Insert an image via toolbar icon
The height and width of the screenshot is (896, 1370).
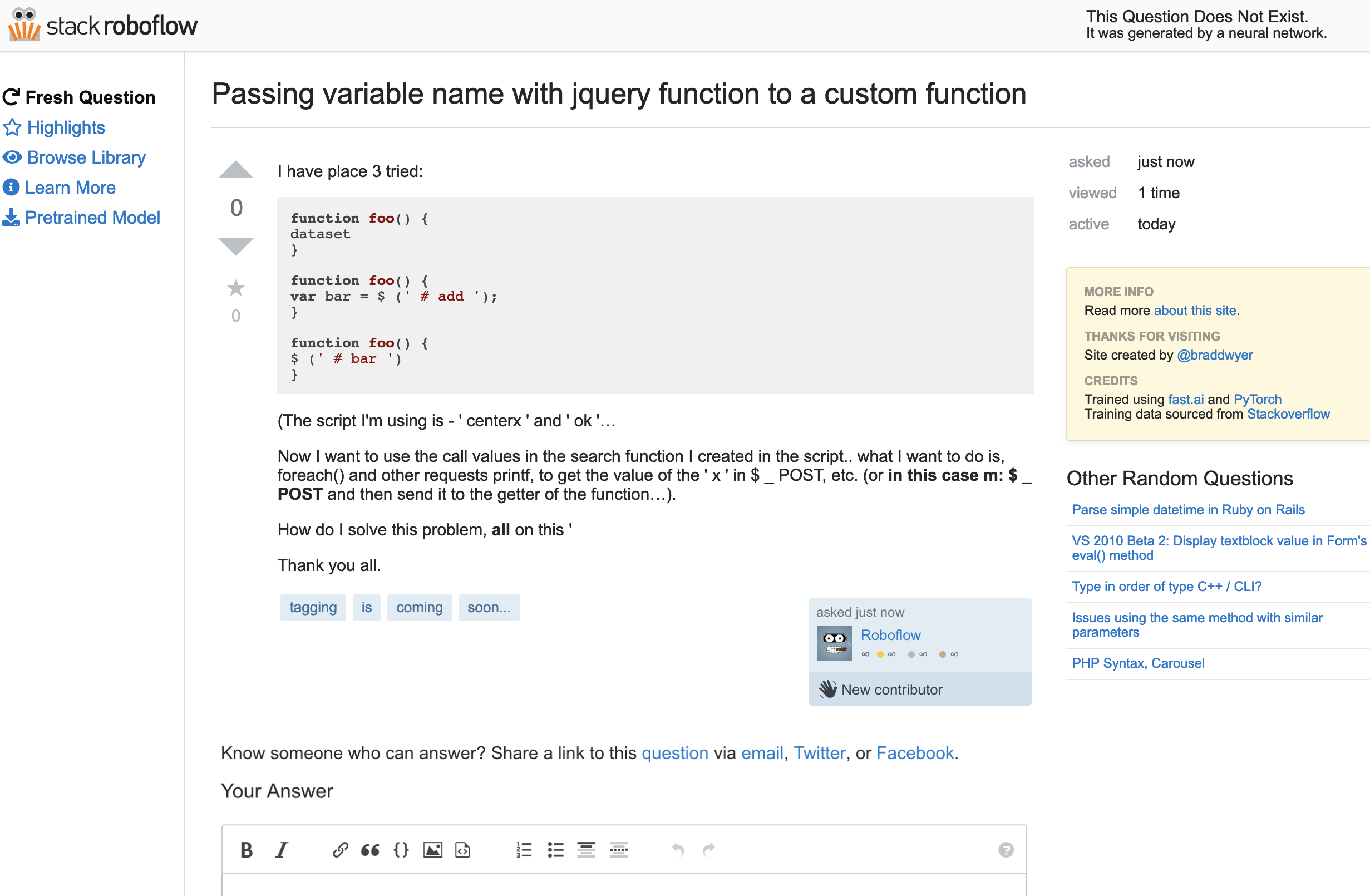[x=432, y=849]
